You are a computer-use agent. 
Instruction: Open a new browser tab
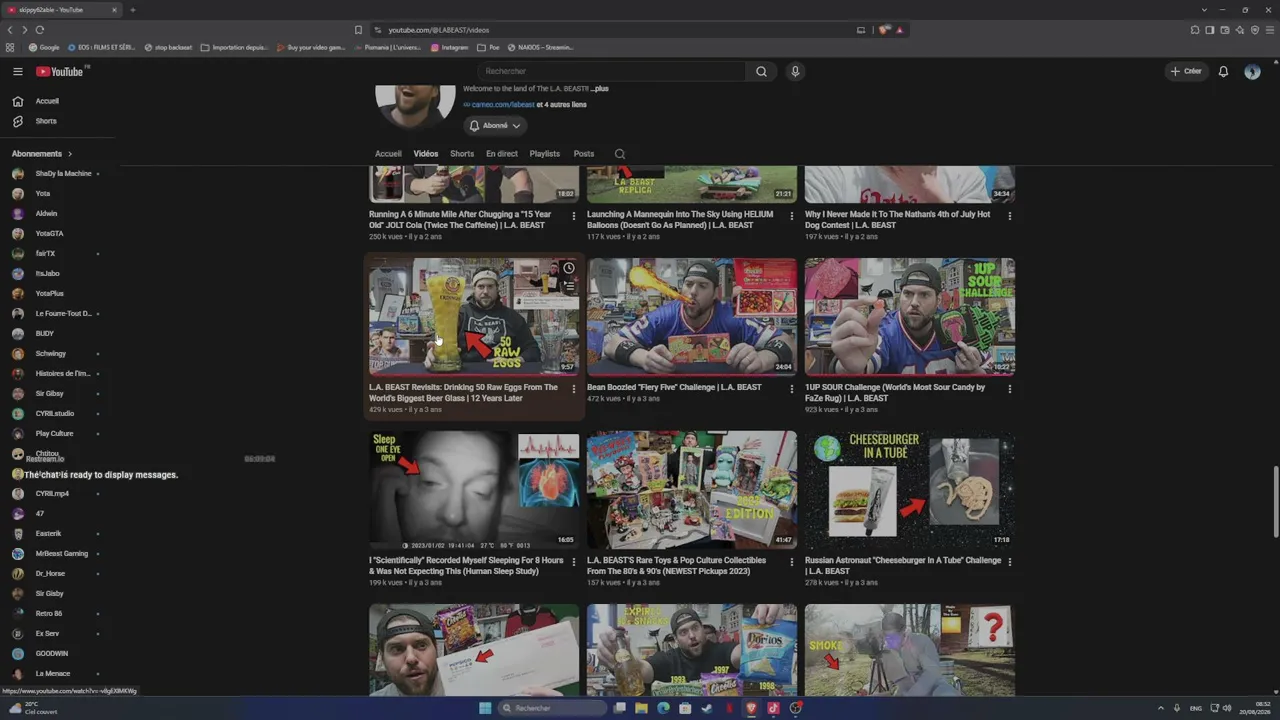pos(132,10)
